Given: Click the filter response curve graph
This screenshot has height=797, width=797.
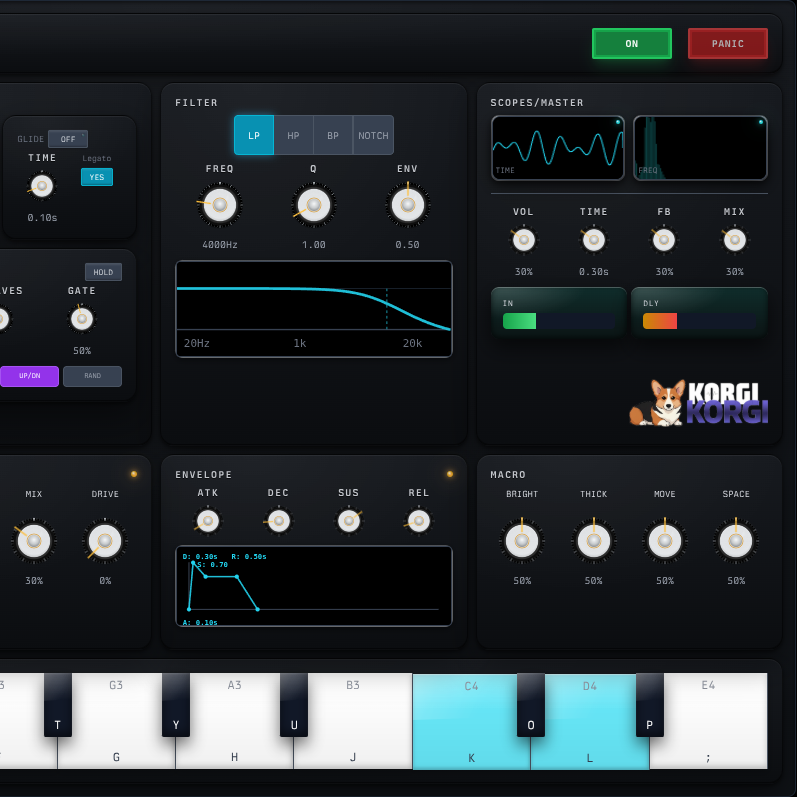Looking at the screenshot, I should pyautogui.click(x=314, y=309).
